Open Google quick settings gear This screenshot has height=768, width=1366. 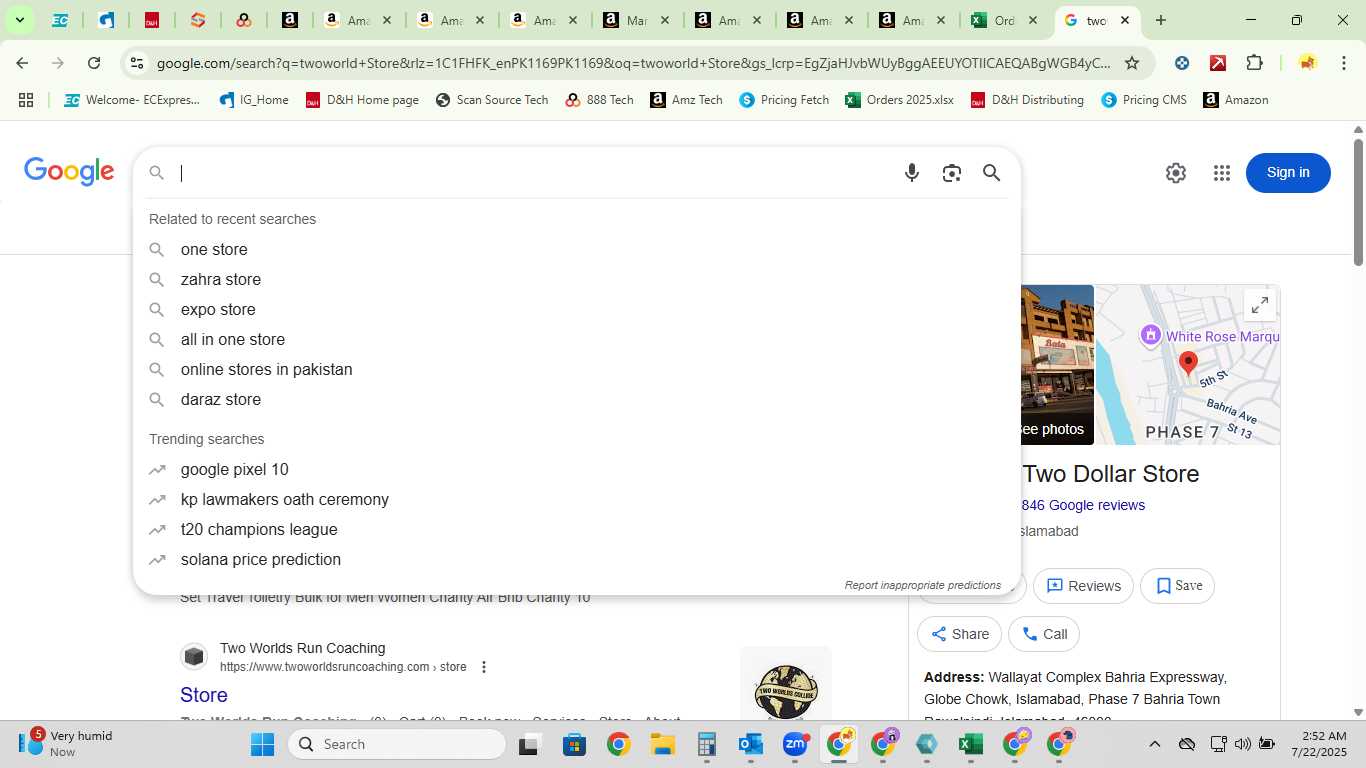(1175, 173)
